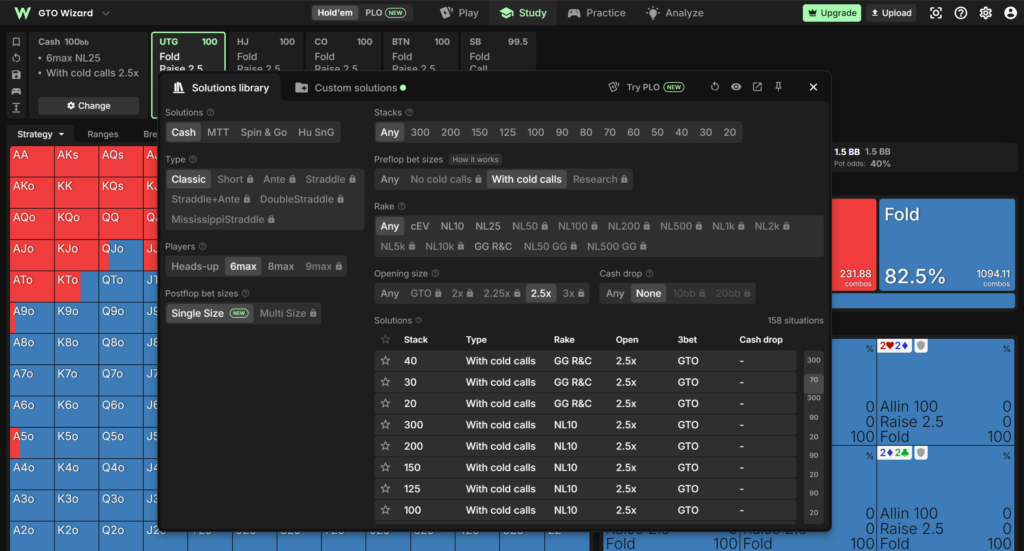This screenshot has width=1024, height=551.
Task: Open the Strategy dropdown
Action: (40, 134)
